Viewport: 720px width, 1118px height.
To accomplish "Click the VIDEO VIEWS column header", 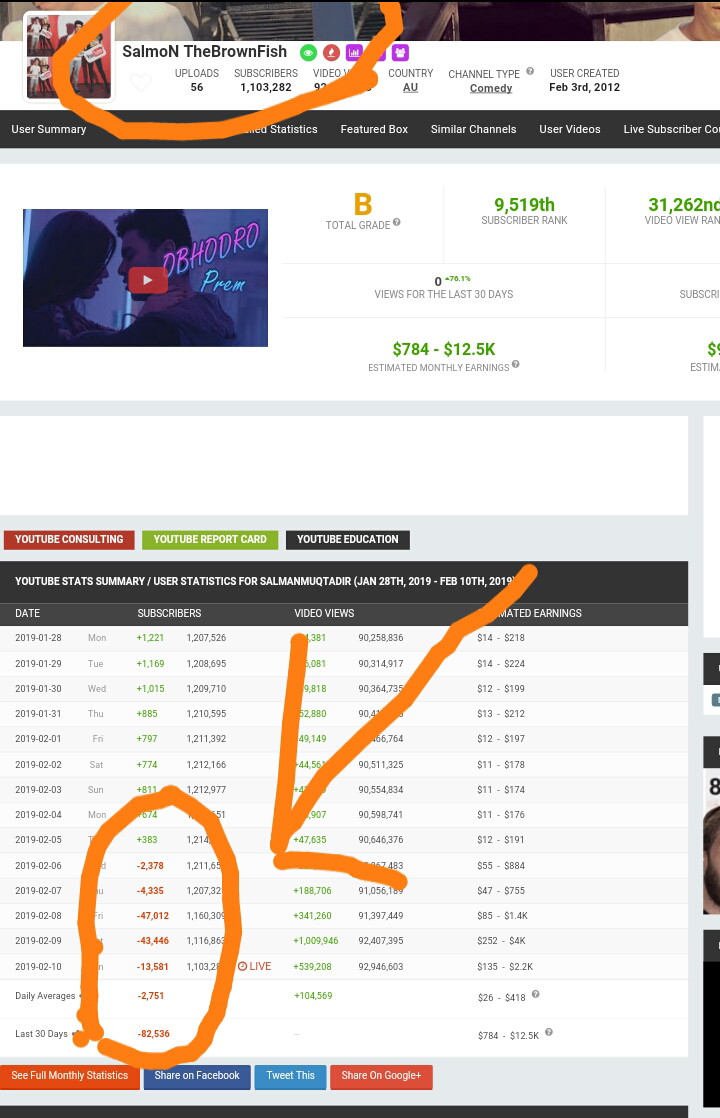I will [324, 613].
